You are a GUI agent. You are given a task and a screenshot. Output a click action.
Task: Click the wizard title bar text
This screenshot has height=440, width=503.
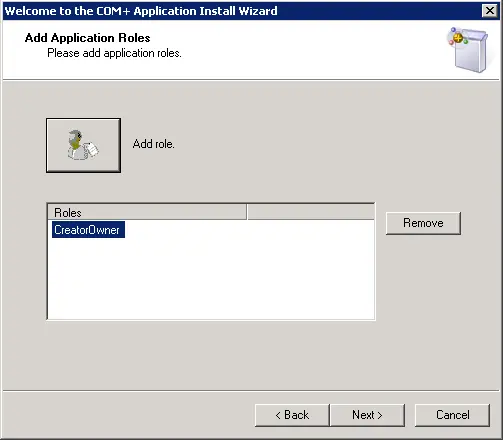[x=141, y=11]
